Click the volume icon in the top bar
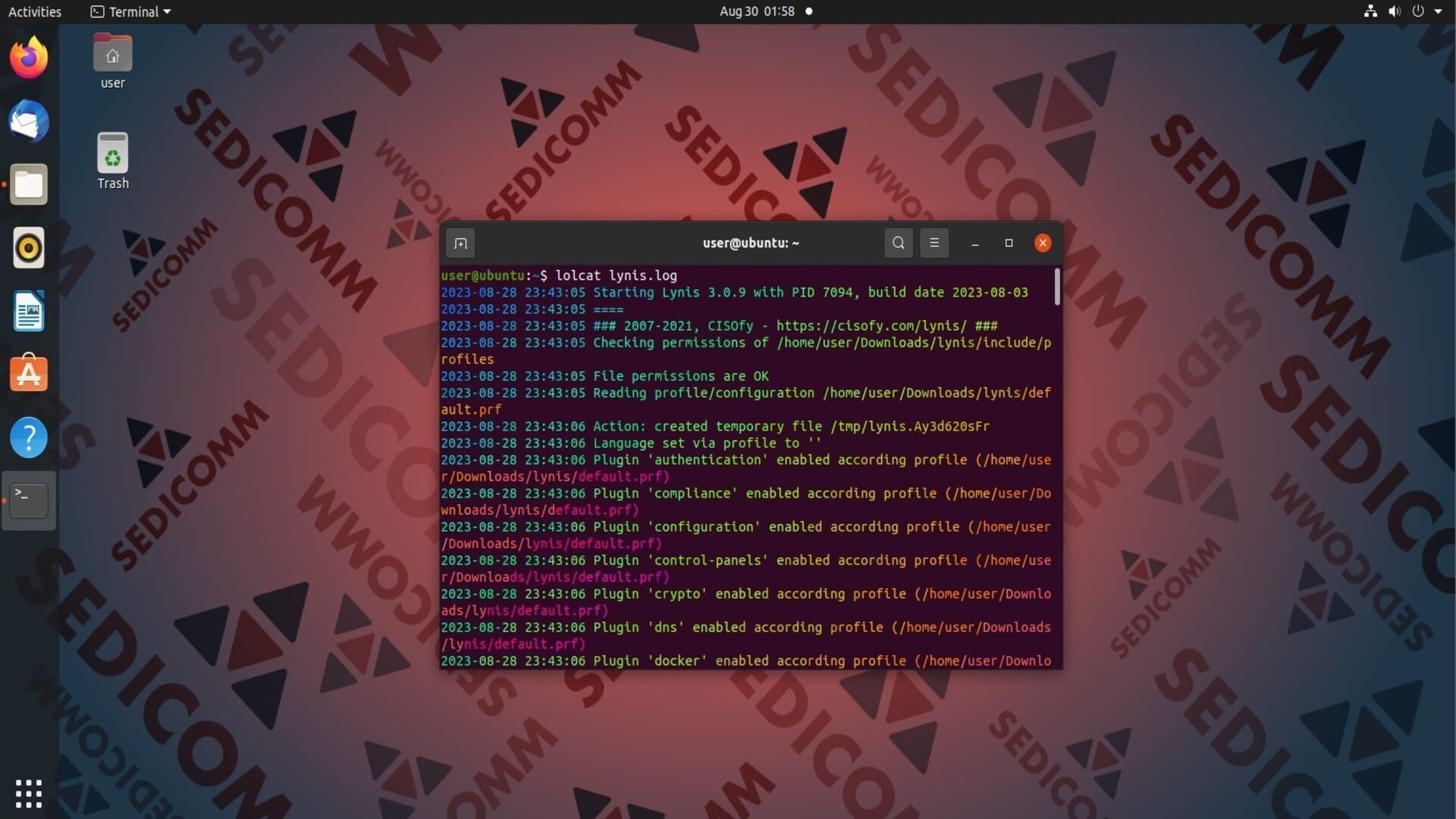Image resolution: width=1456 pixels, height=819 pixels. [1394, 11]
